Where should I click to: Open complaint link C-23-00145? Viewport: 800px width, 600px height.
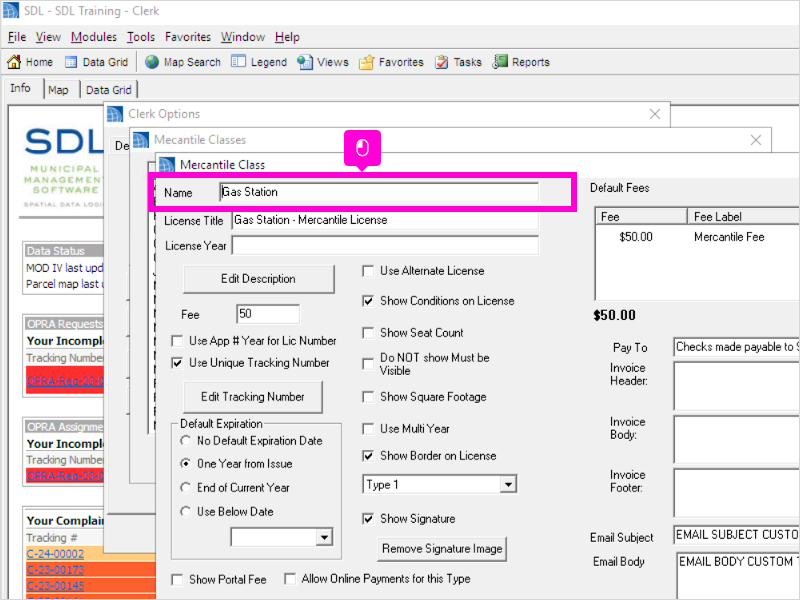pyautogui.click(x=55, y=586)
